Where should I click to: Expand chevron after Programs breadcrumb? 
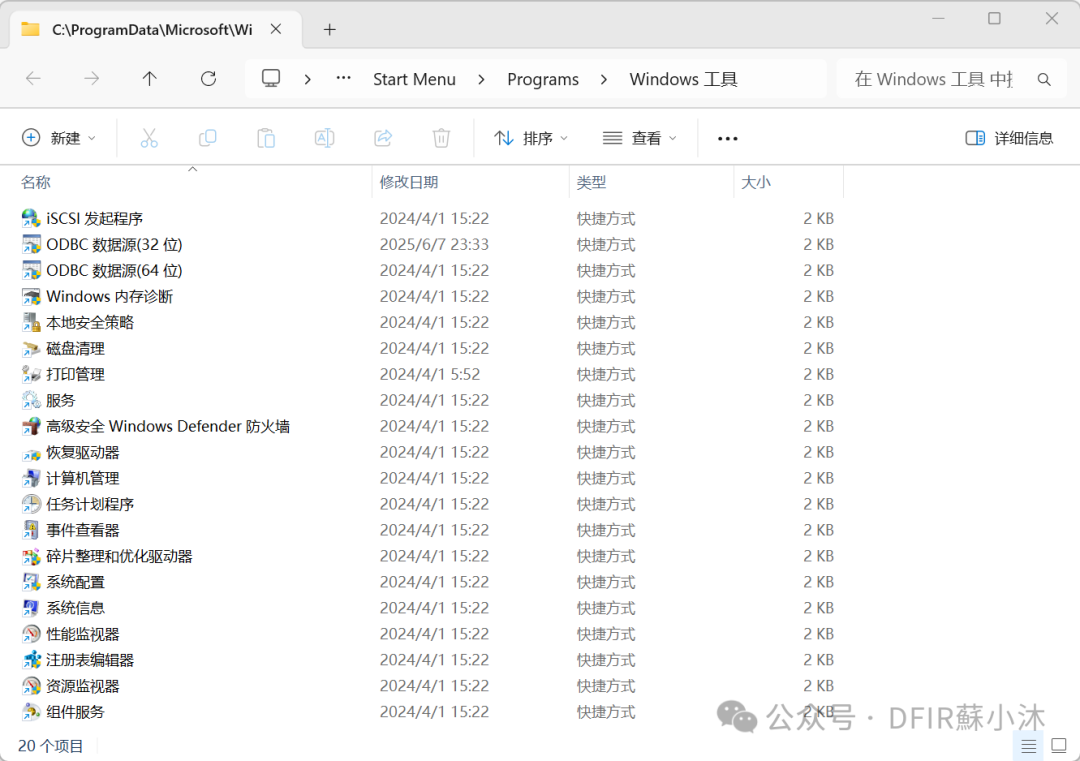point(603,80)
